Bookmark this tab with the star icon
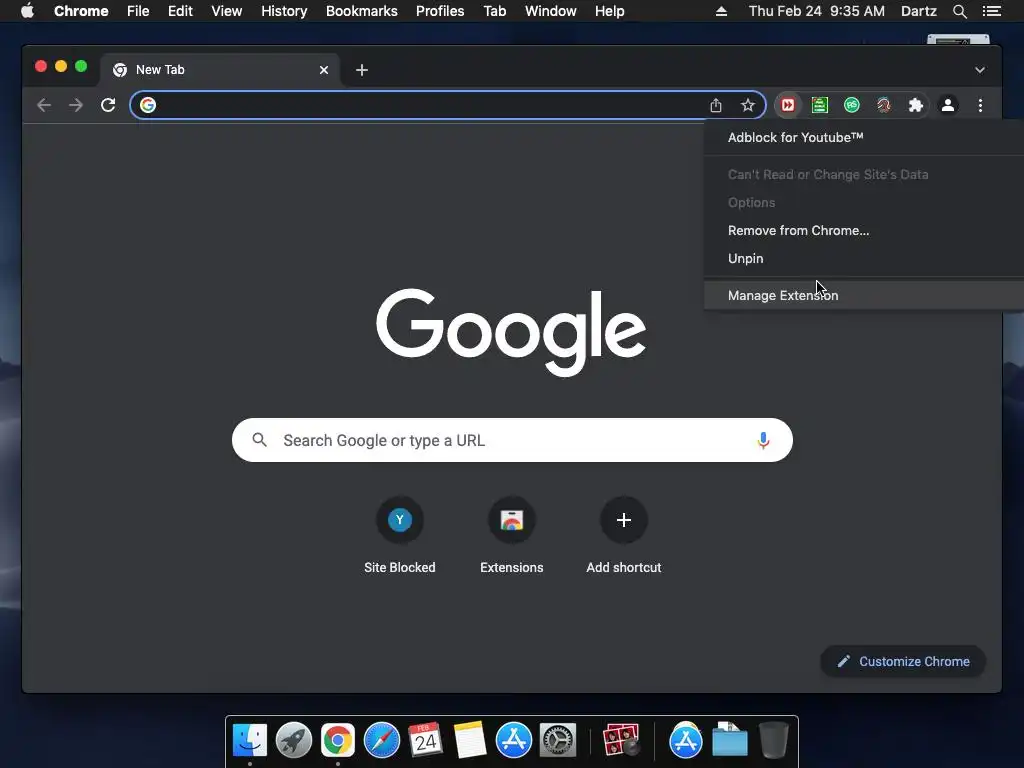 click(x=748, y=105)
